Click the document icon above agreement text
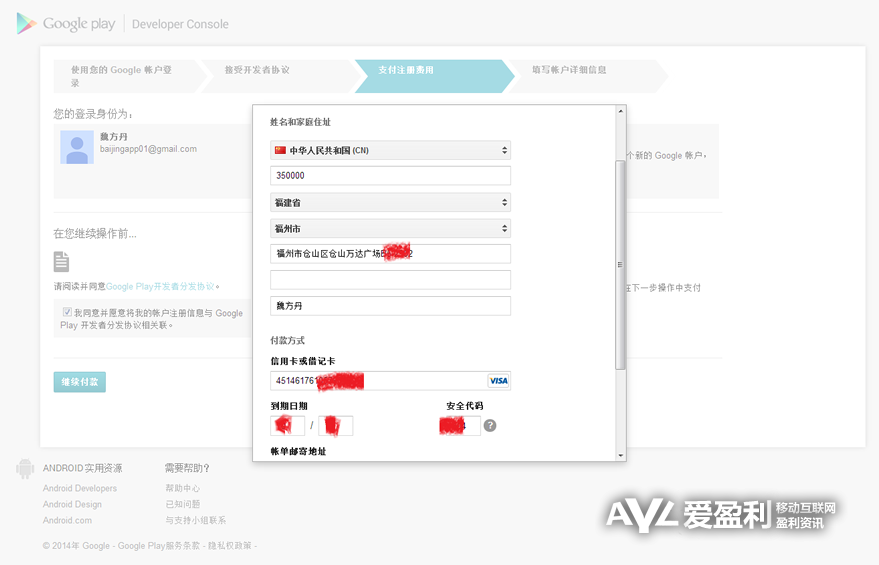The image size is (879, 565). (x=62, y=262)
